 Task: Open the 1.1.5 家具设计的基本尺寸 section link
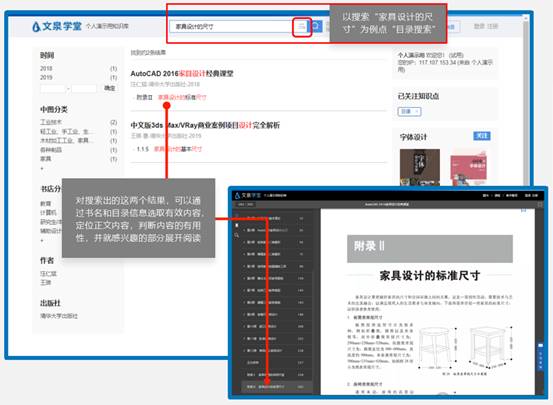(x=169, y=149)
